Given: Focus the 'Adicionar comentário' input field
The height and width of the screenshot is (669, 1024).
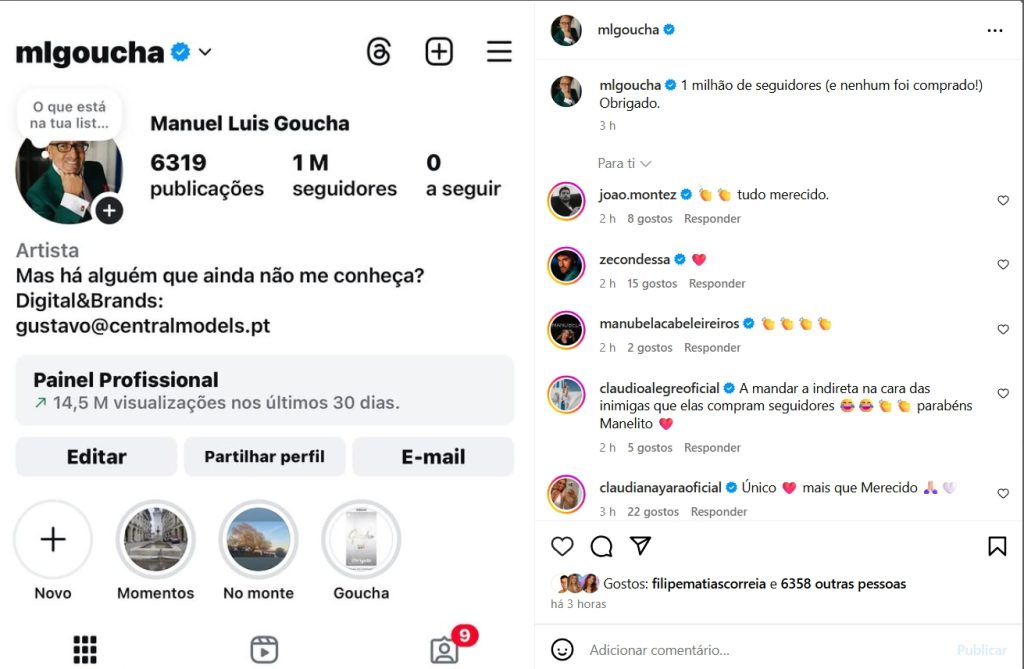Looking at the screenshot, I should coord(760,650).
